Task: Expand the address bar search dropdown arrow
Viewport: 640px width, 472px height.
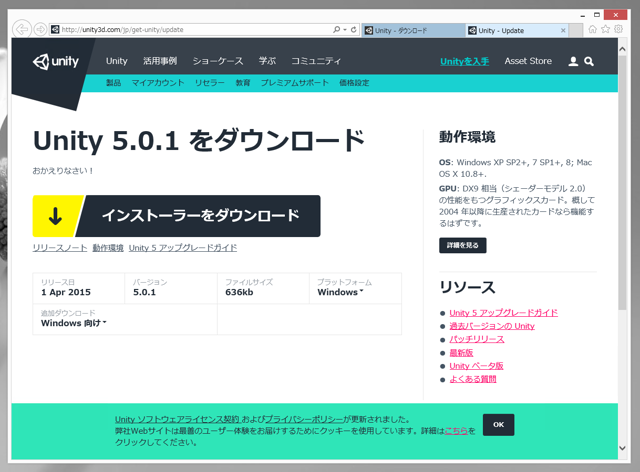Action: pyautogui.click(x=344, y=29)
